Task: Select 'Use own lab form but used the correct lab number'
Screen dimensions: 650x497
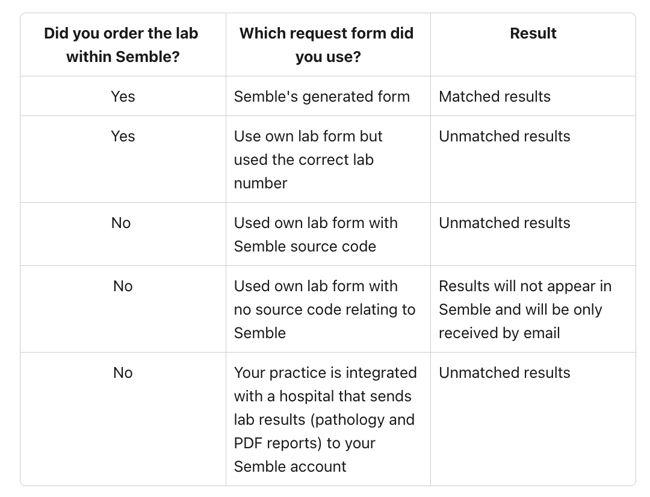Action: pyautogui.click(x=308, y=160)
